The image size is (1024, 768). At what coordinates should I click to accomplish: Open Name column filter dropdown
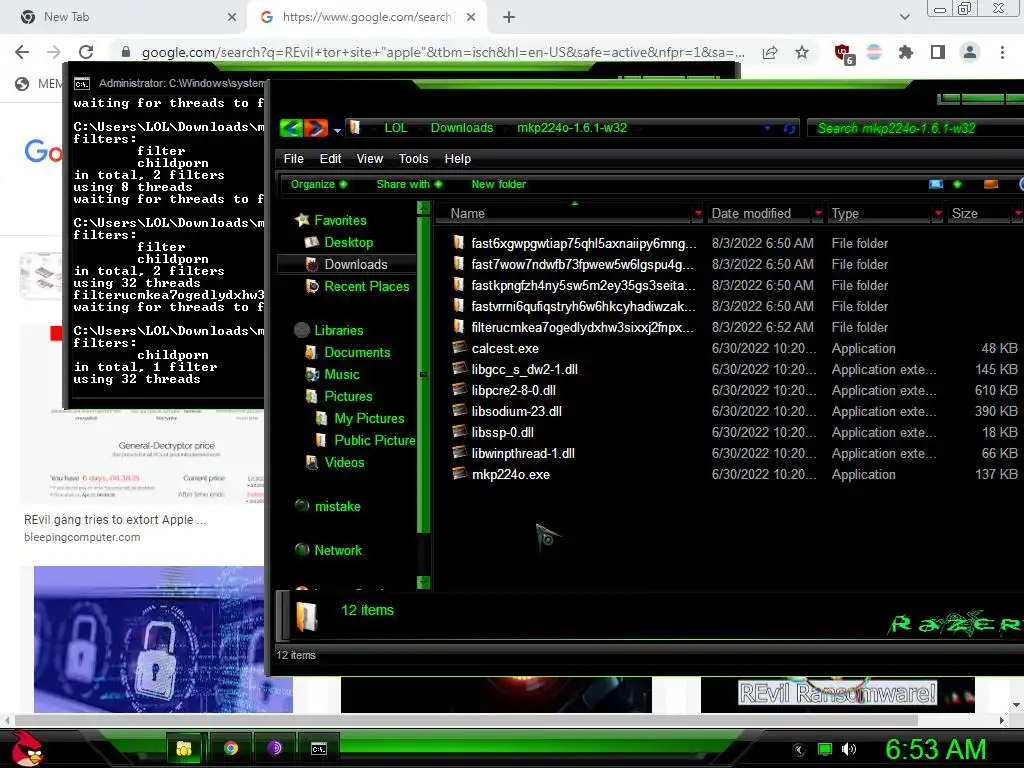click(698, 214)
